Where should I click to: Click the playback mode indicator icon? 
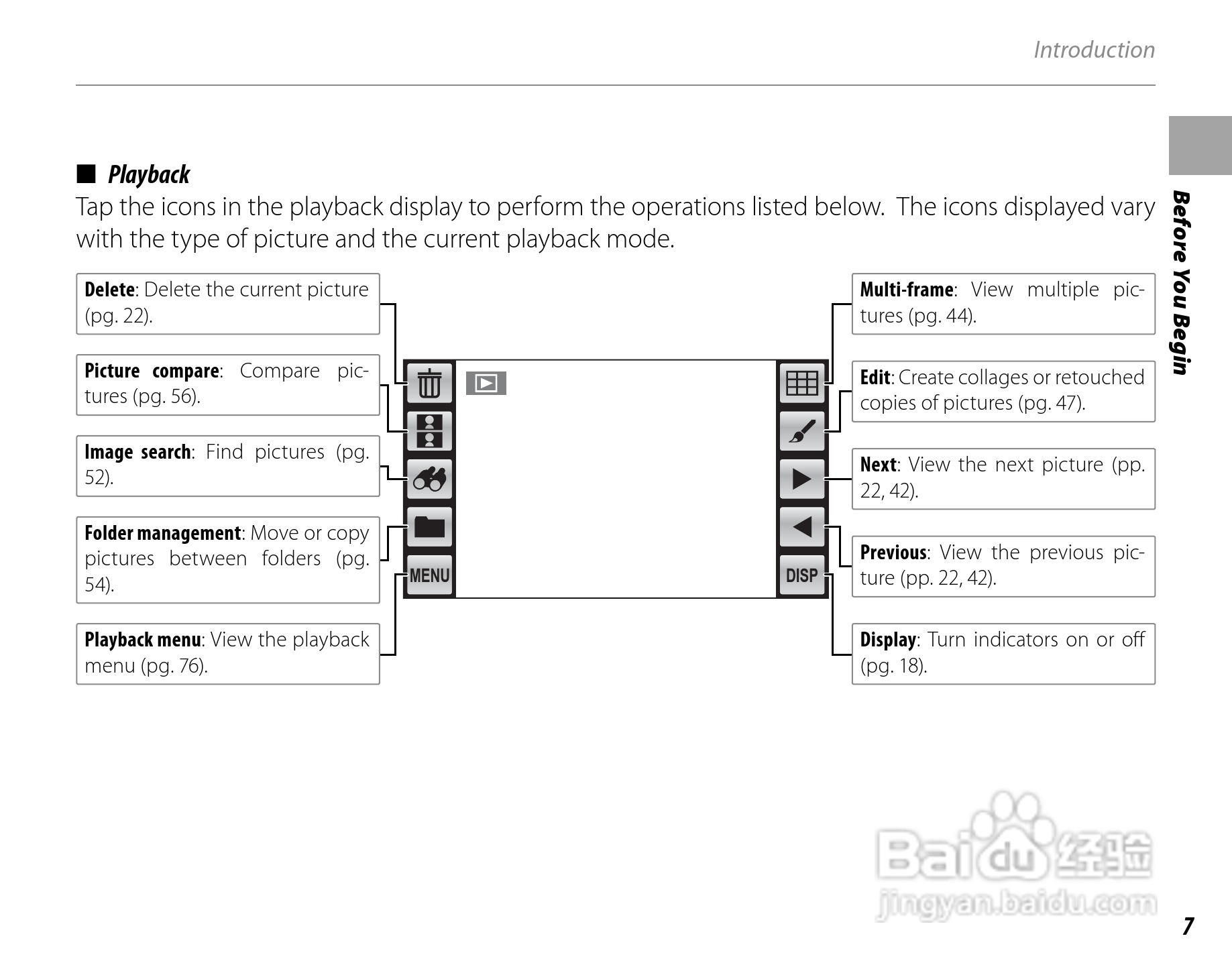pos(486,383)
